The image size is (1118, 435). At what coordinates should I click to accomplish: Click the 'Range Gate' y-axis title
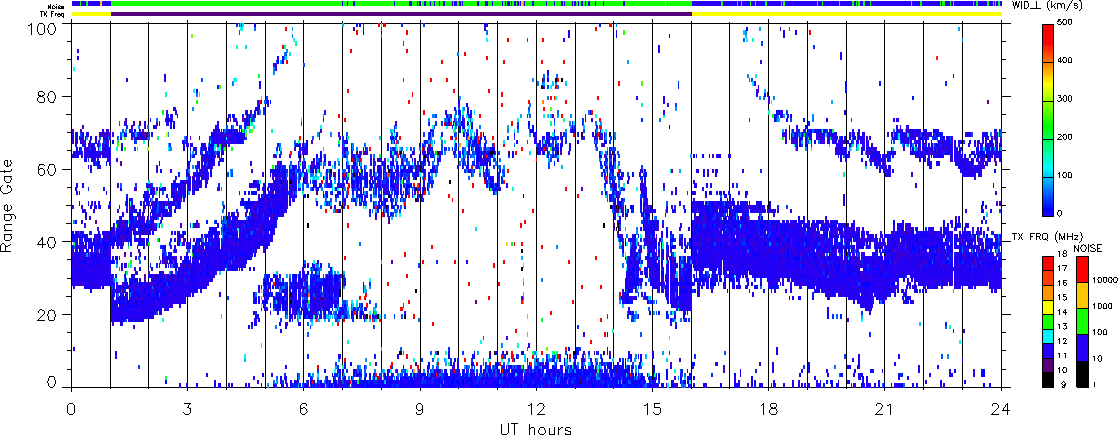pyautogui.click(x=9, y=205)
